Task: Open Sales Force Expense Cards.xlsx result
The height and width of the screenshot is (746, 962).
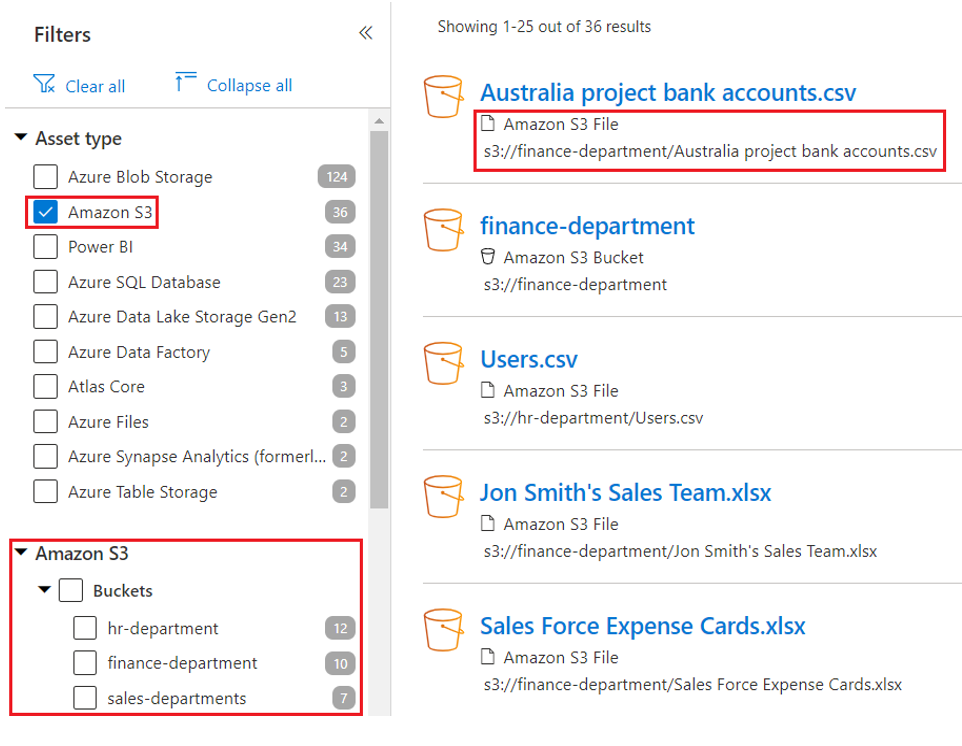Action: pos(642,626)
